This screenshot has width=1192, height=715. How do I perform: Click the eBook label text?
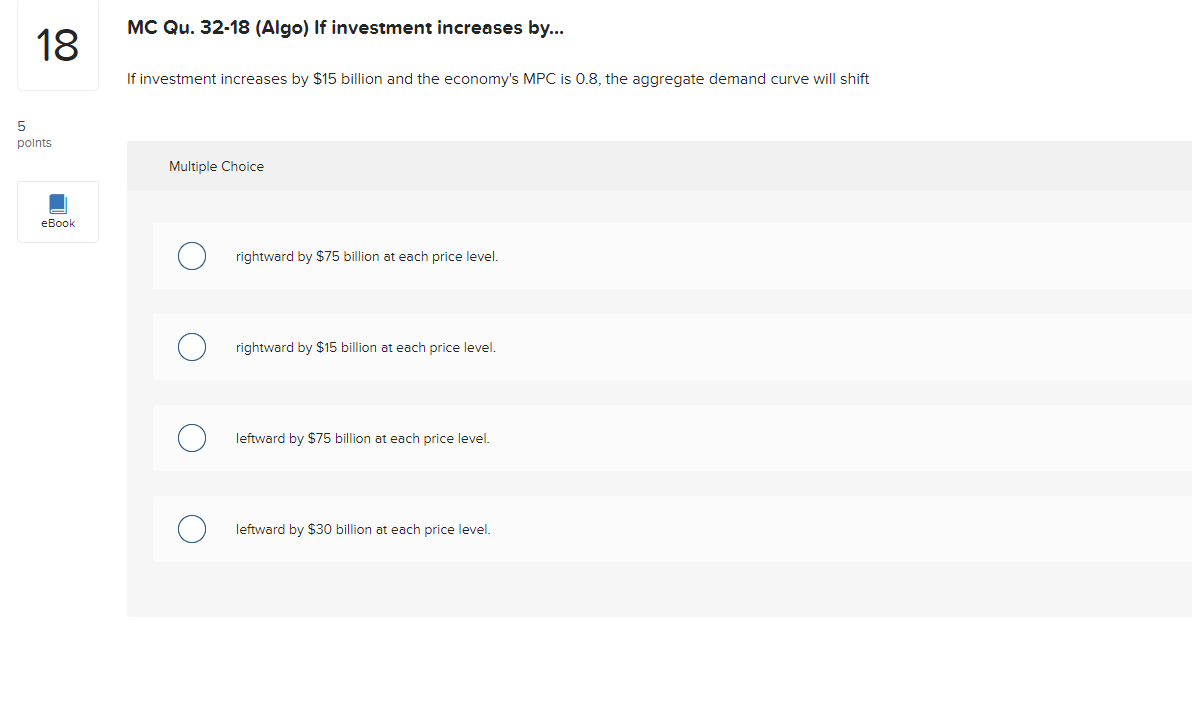click(x=57, y=223)
